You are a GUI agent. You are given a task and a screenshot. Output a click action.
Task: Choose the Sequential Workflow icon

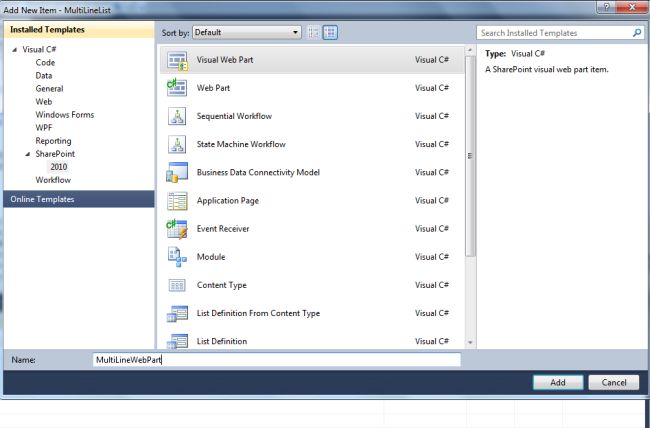coord(177,116)
